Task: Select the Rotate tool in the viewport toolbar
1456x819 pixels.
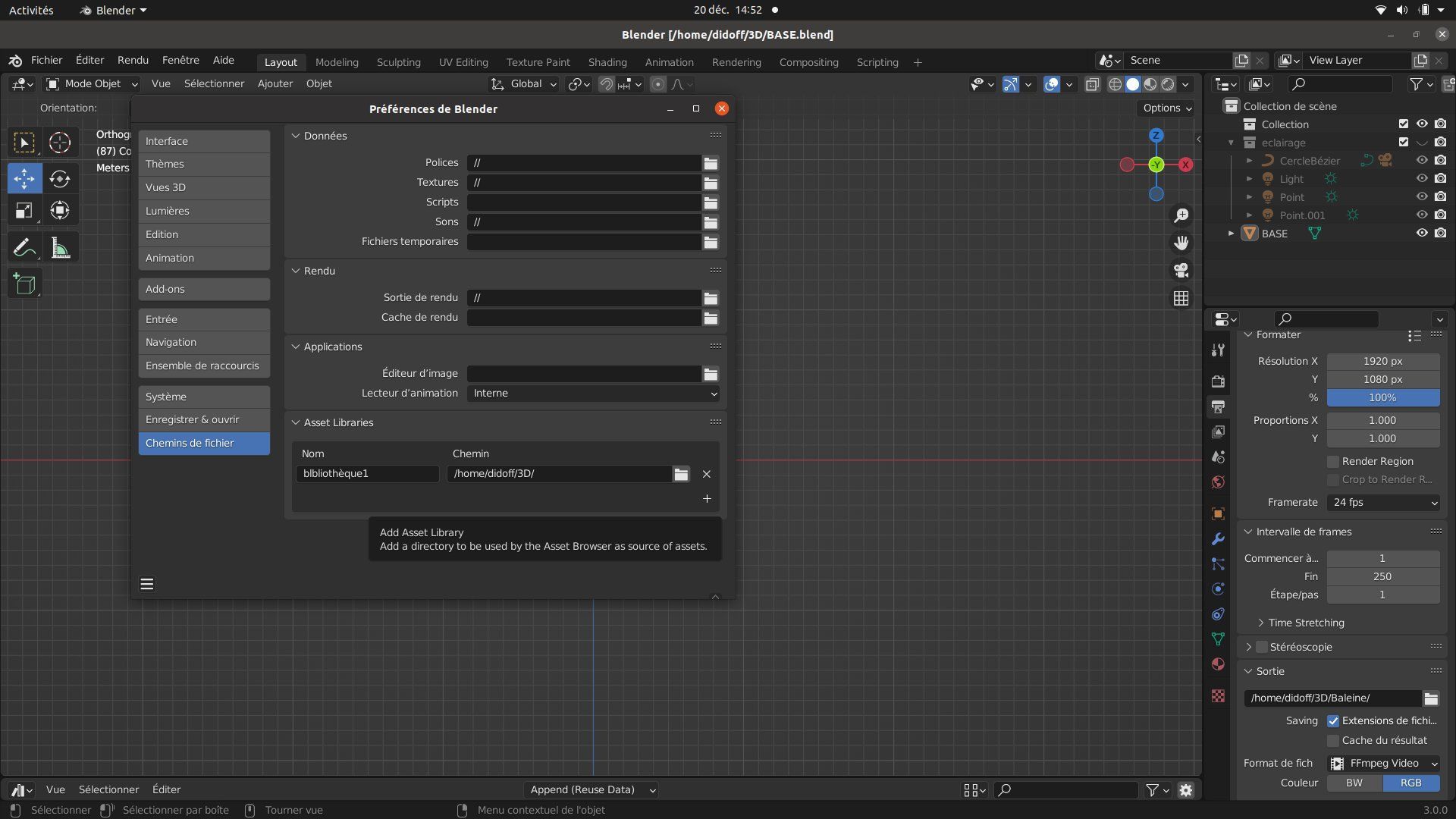Action: [x=59, y=179]
